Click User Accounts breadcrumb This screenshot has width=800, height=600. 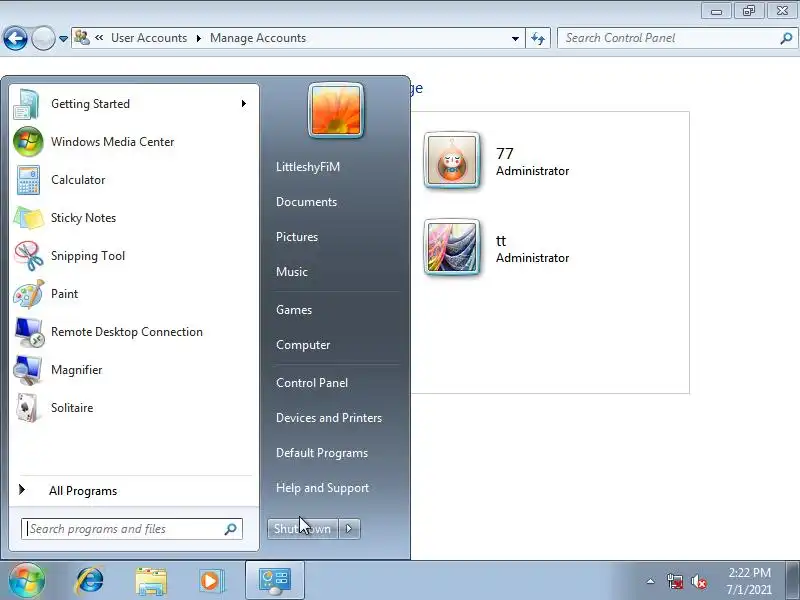click(x=149, y=38)
